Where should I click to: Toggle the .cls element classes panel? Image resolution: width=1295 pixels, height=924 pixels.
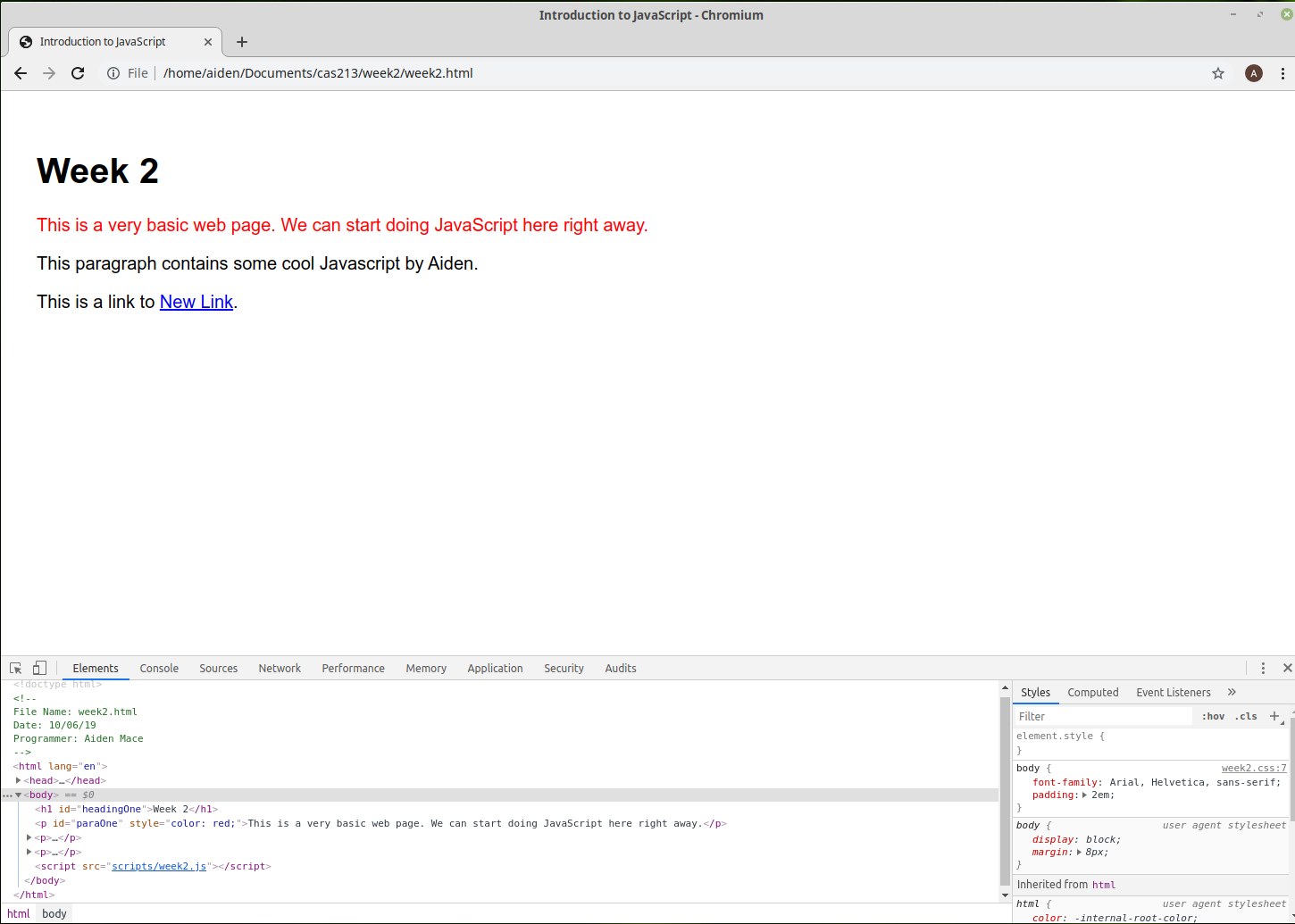(x=1246, y=716)
